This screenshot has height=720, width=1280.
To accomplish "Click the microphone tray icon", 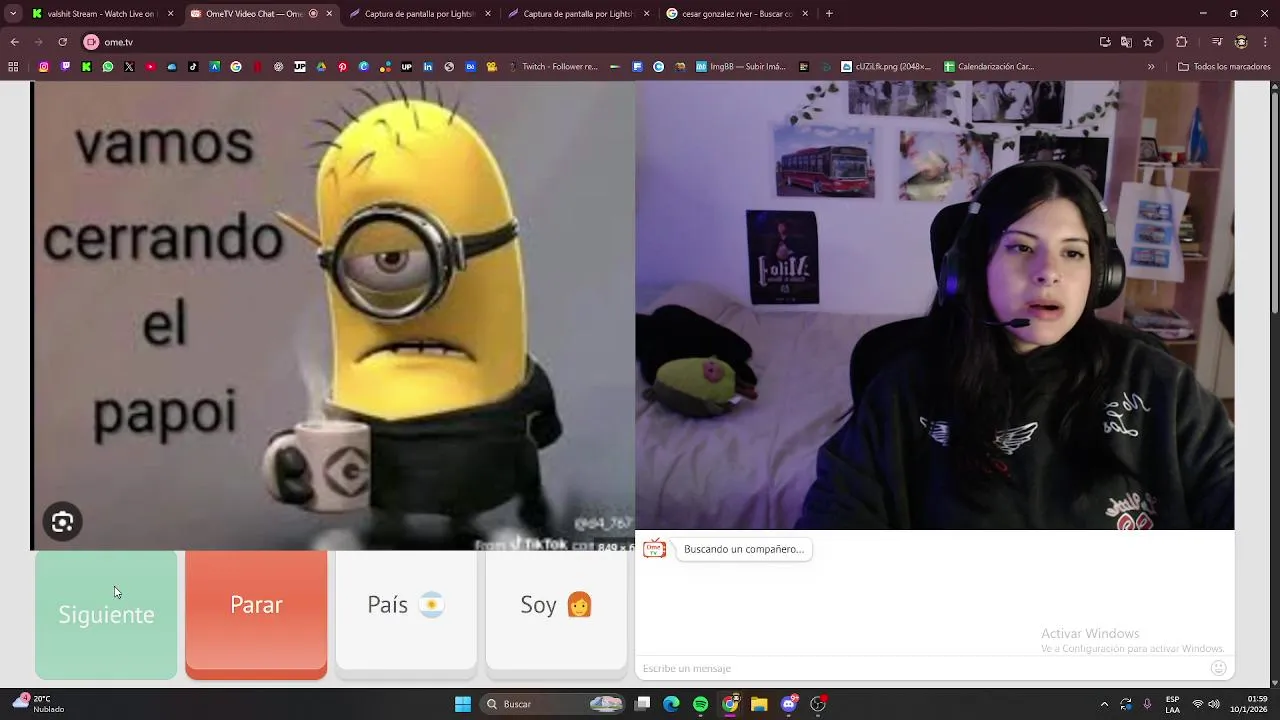I will pyautogui.click(x=1147, y=704).
